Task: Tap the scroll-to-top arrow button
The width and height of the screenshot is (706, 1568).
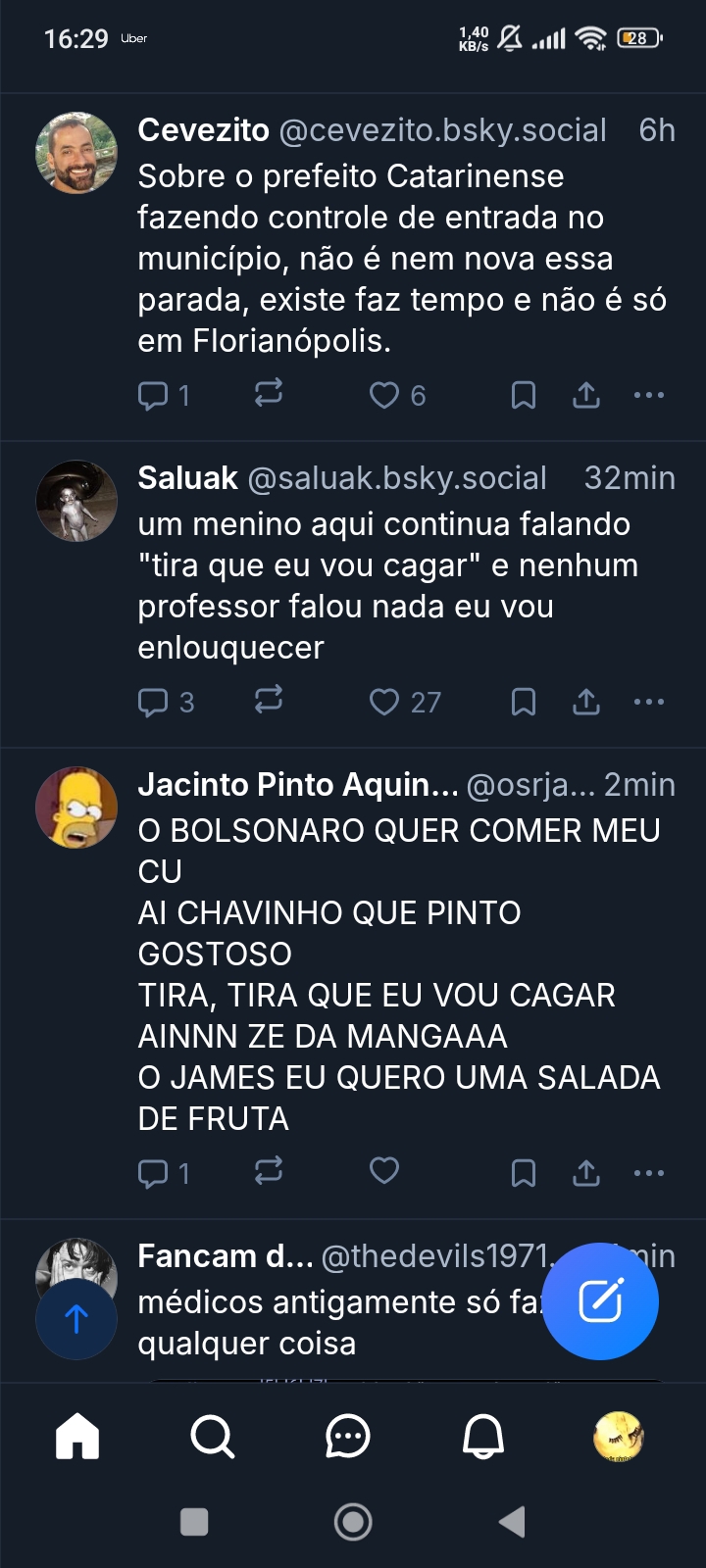Action: 76,1319
